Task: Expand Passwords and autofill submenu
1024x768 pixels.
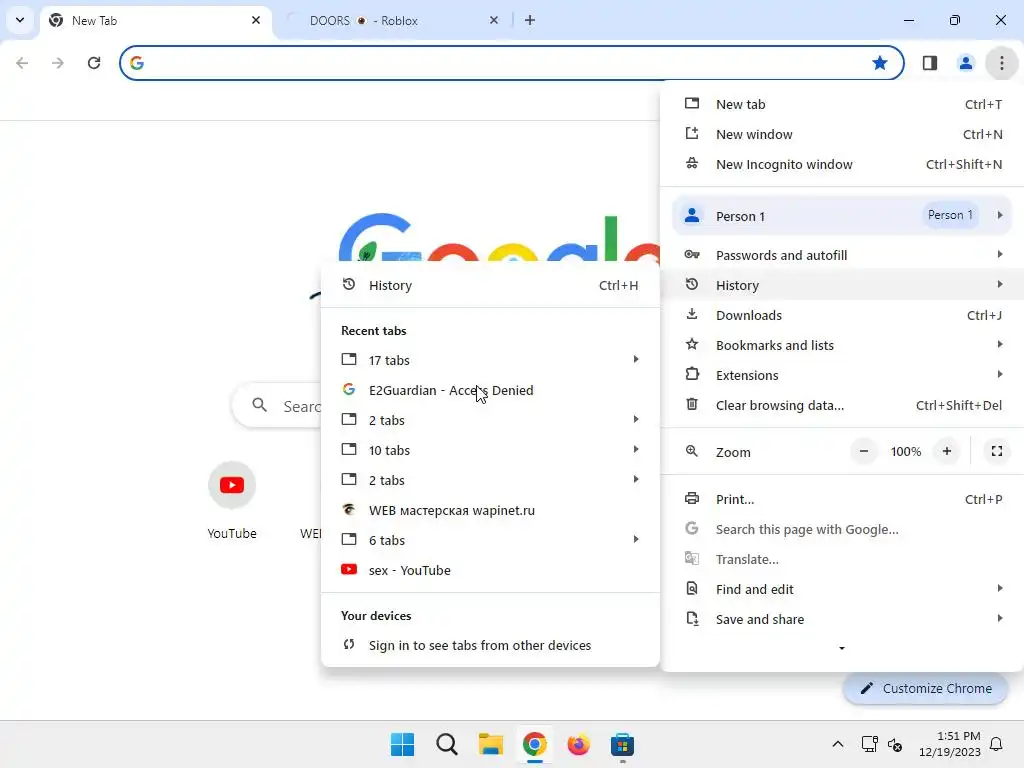Action: [842, 255]
